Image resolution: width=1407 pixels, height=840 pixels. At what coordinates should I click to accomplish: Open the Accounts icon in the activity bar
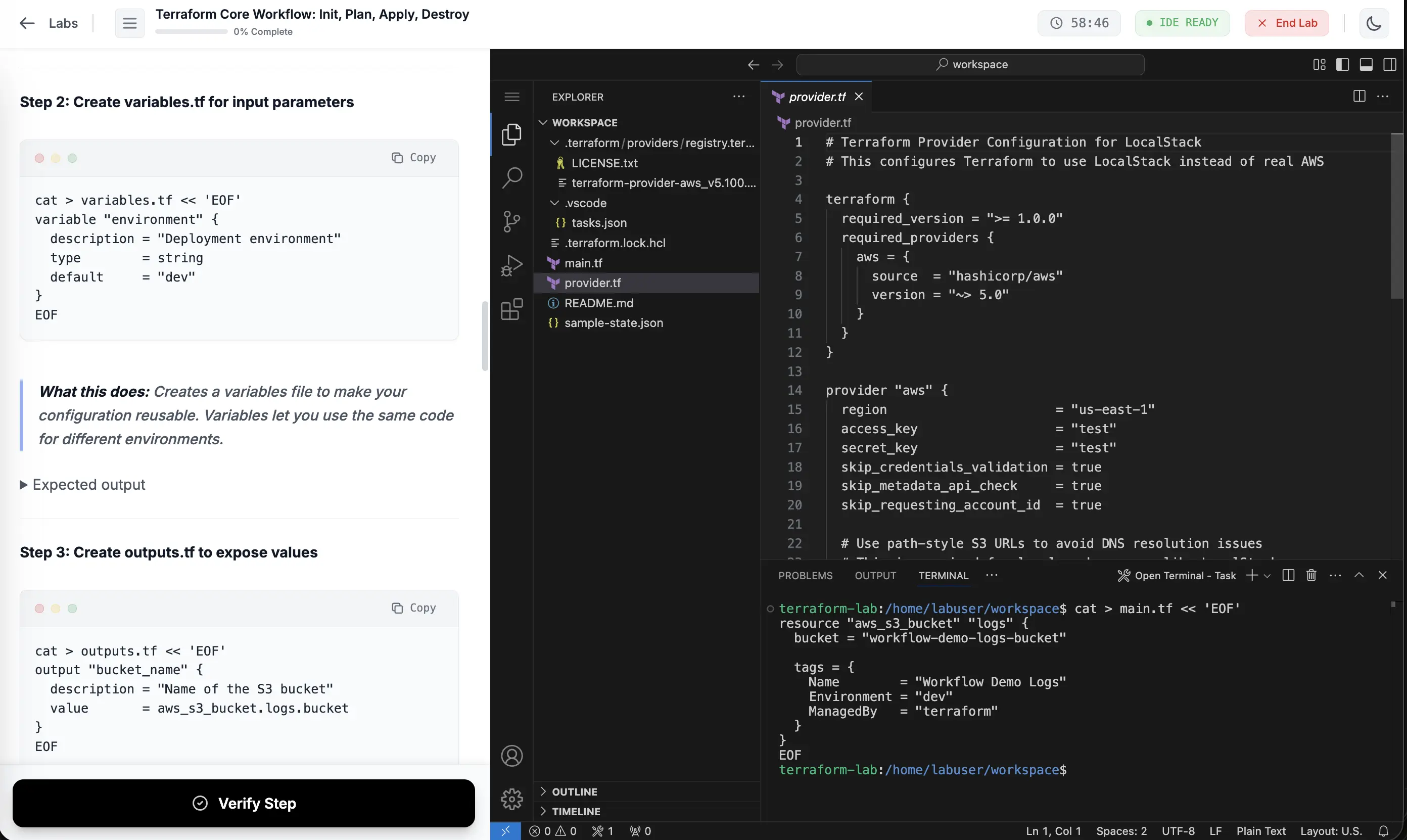(511, 755)
